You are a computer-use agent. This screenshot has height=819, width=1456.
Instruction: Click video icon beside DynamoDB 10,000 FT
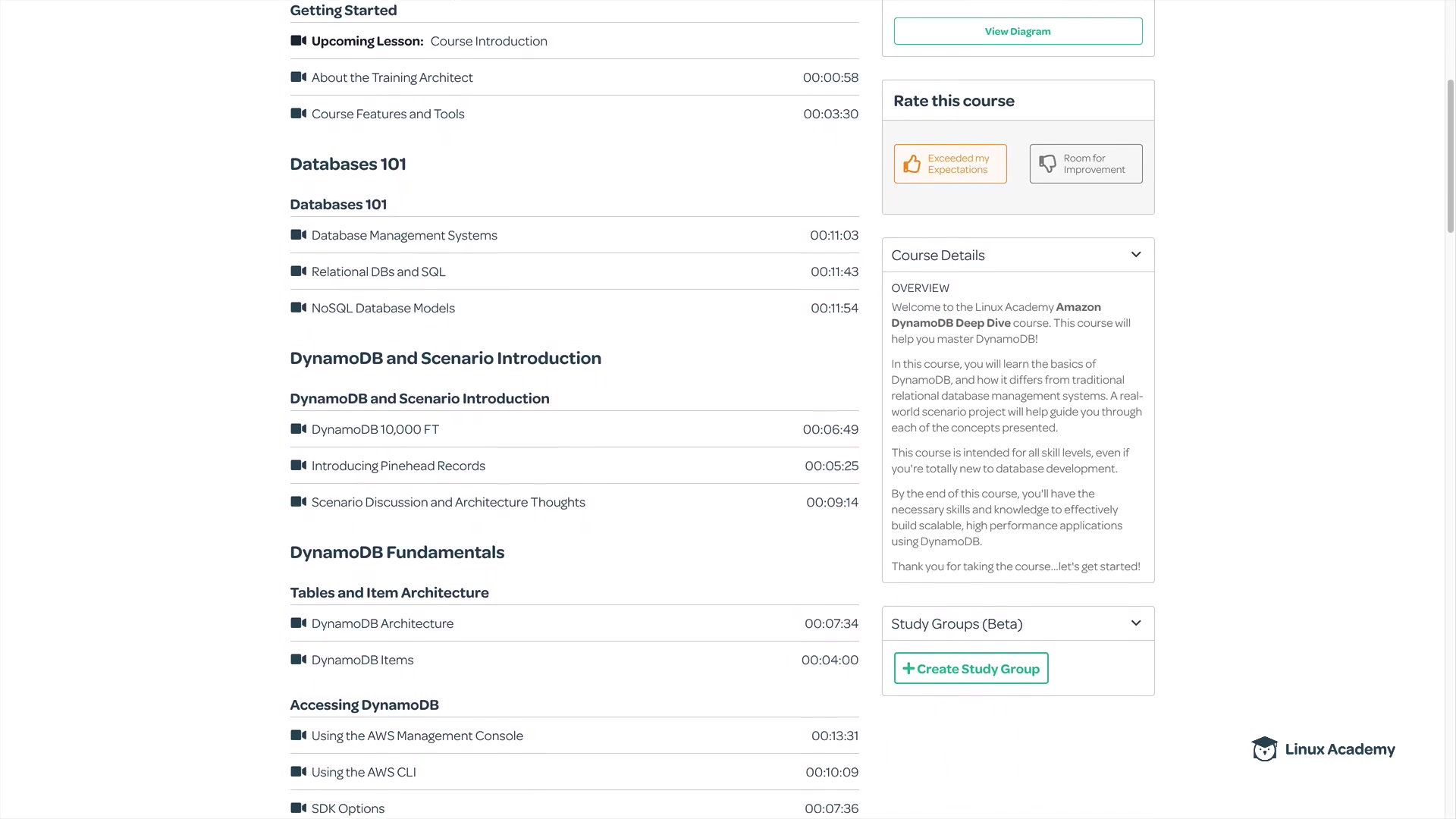298,429
